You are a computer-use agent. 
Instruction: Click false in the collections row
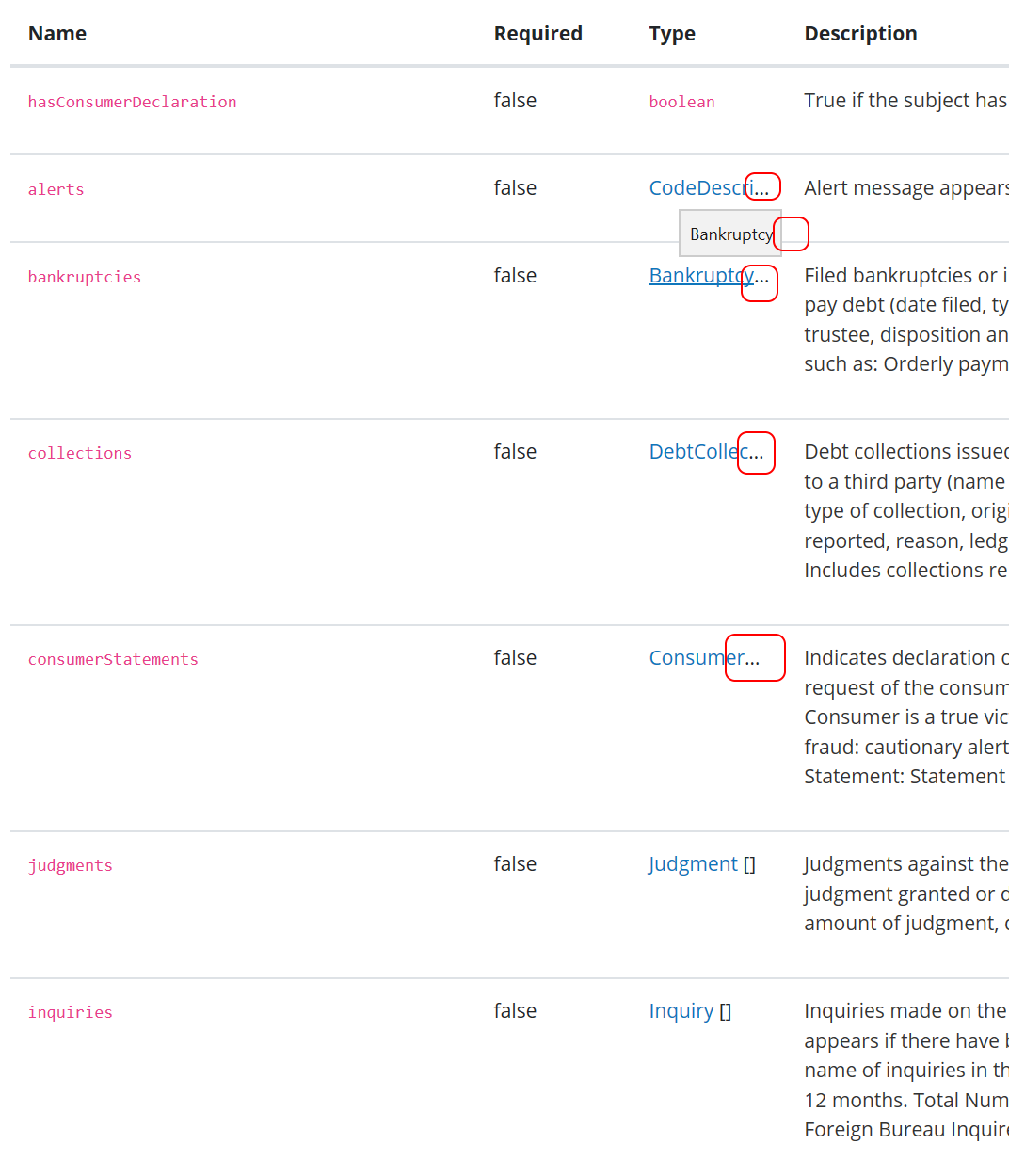[515, 452]
